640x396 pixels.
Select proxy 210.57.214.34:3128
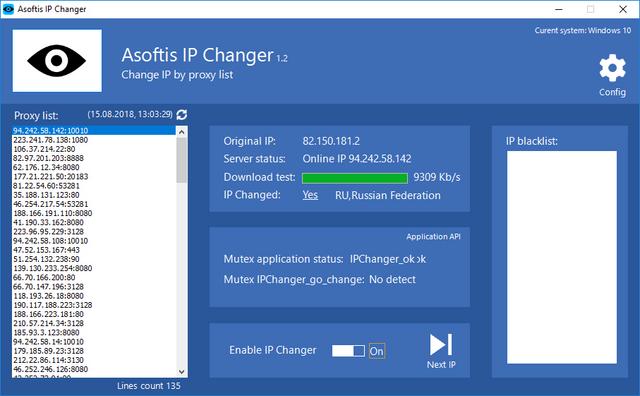(94, 324)
